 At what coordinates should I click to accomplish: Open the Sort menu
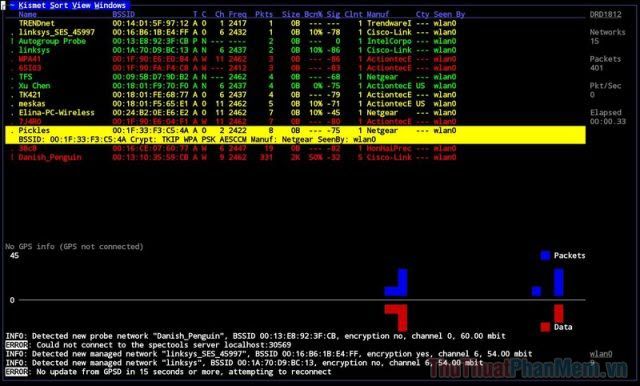59,5
